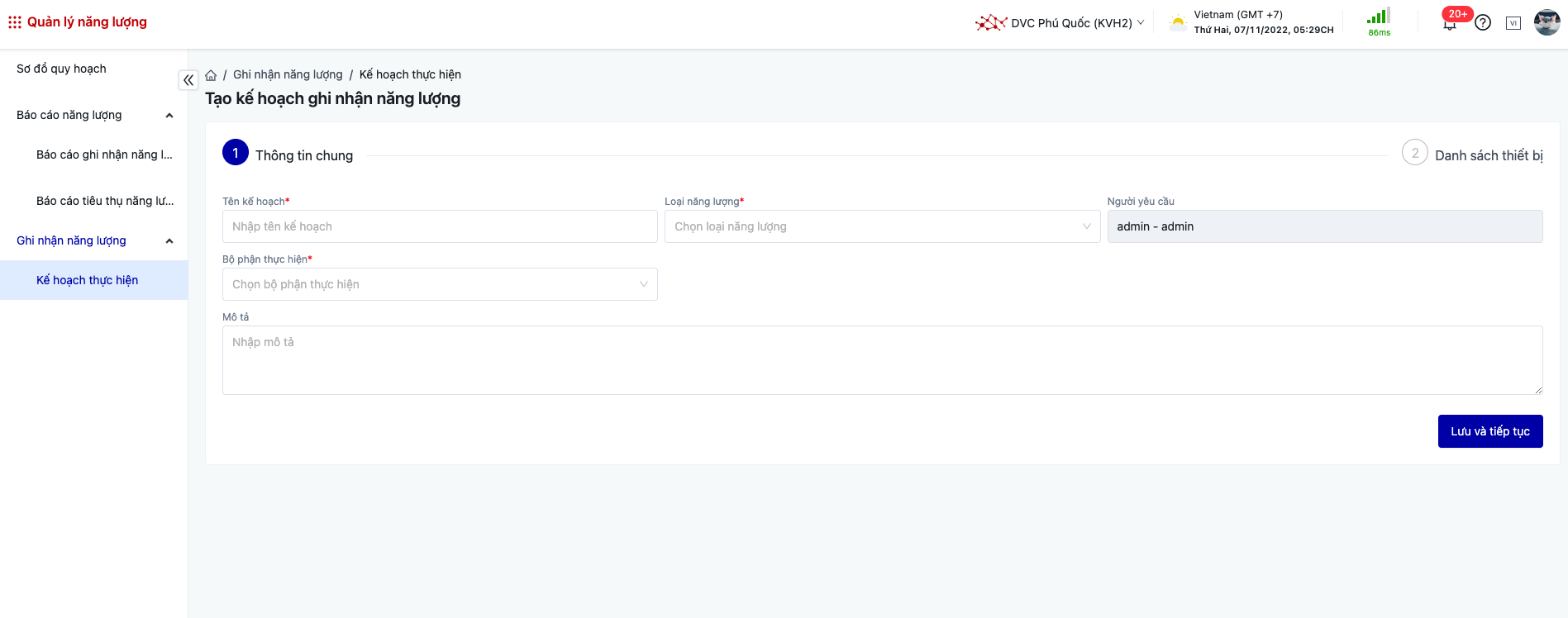Click the Thông tin chung step label
The image size is (1568, 618).
pos(304,155)
